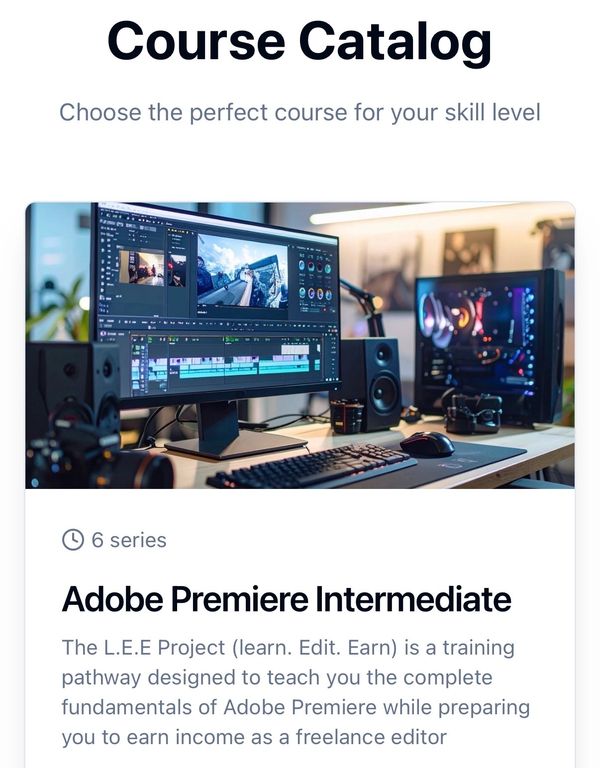Click the course thumbnail image of editing desk
This screenshot has height=768, width=600.
pyautogui.click(x=300, y=345)
